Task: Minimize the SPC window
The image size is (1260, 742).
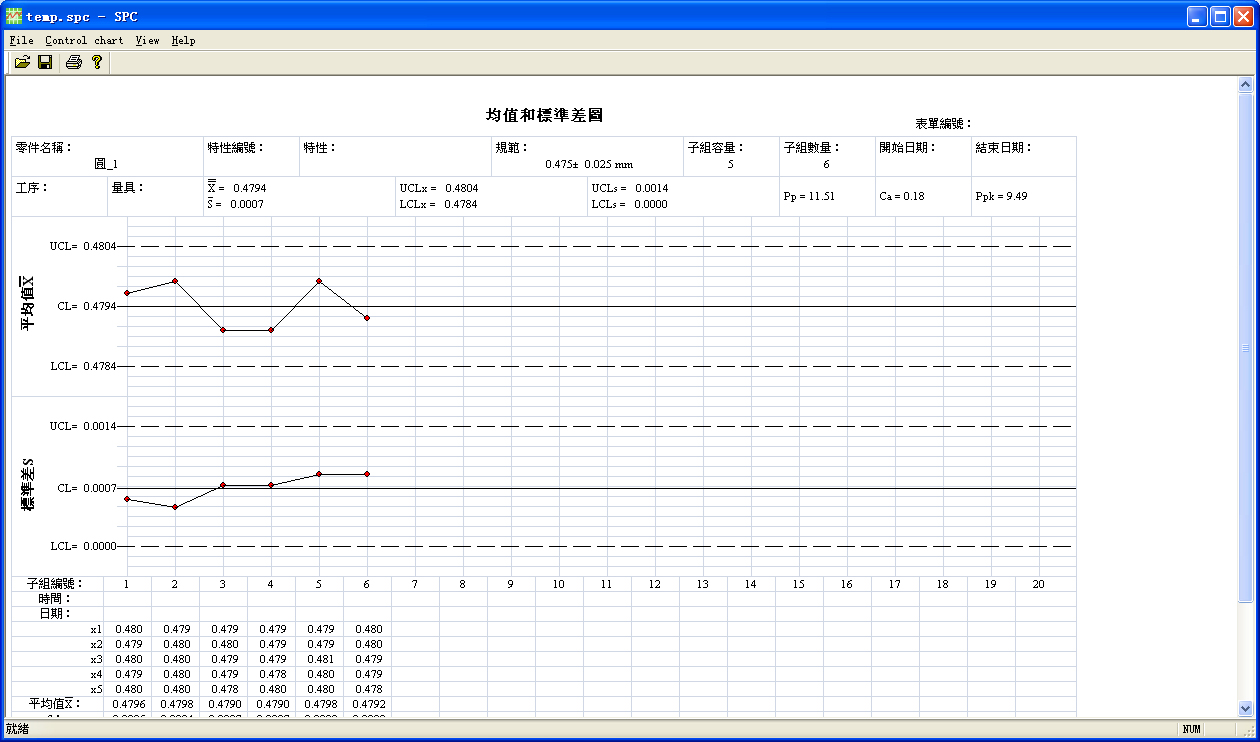Action: [1197, 17]
